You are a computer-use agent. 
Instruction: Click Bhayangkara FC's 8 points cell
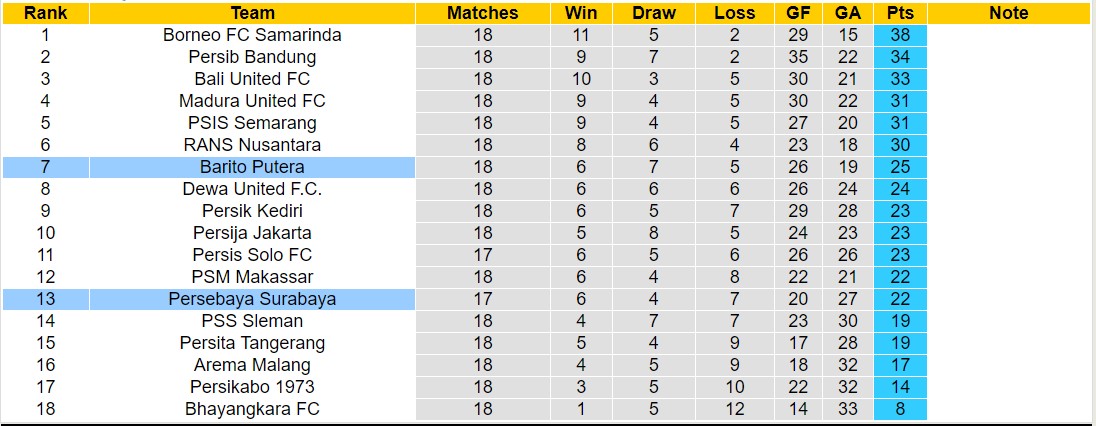click(899, 409)
